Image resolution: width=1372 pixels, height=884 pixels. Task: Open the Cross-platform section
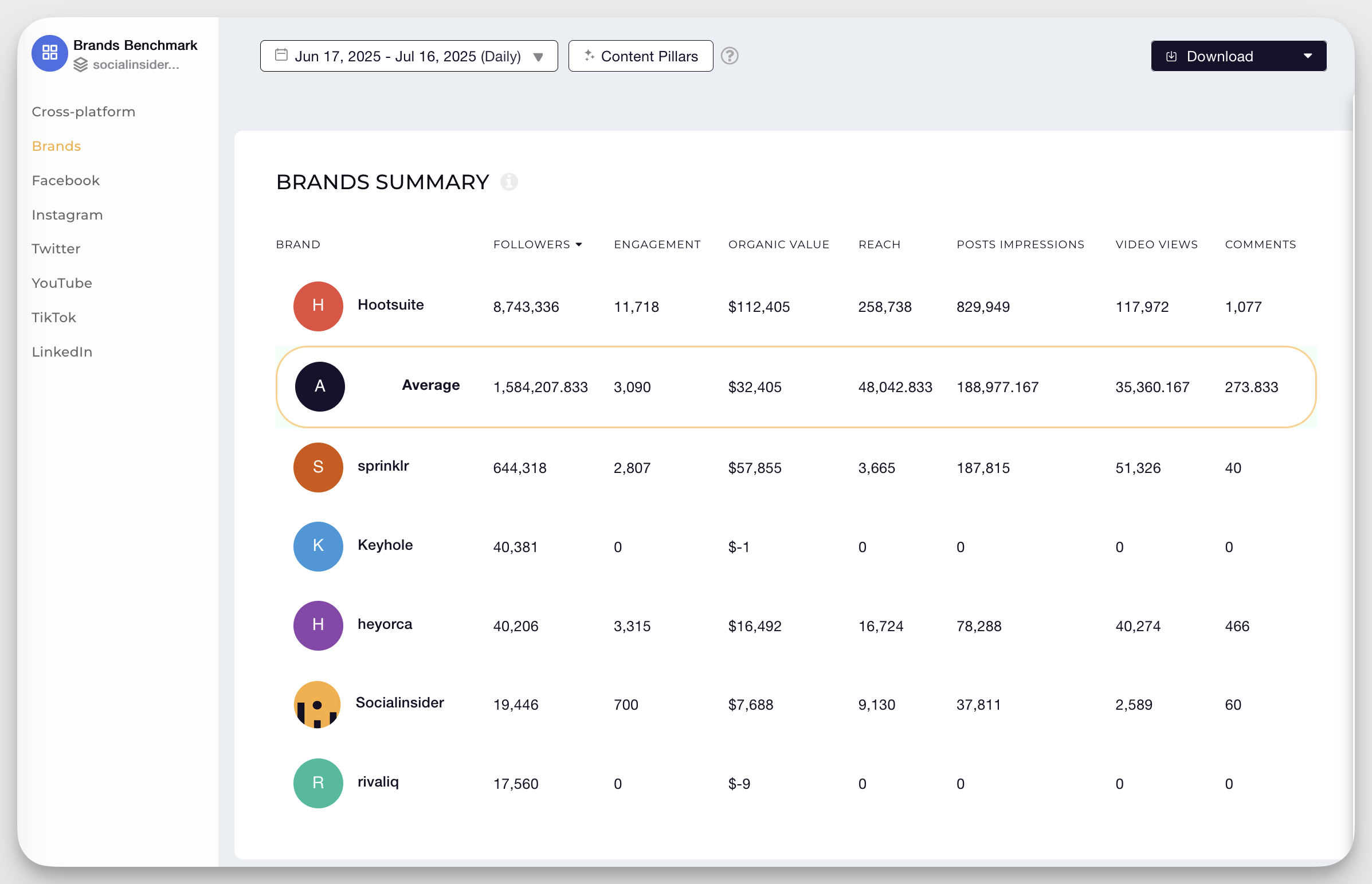(83, 111)
